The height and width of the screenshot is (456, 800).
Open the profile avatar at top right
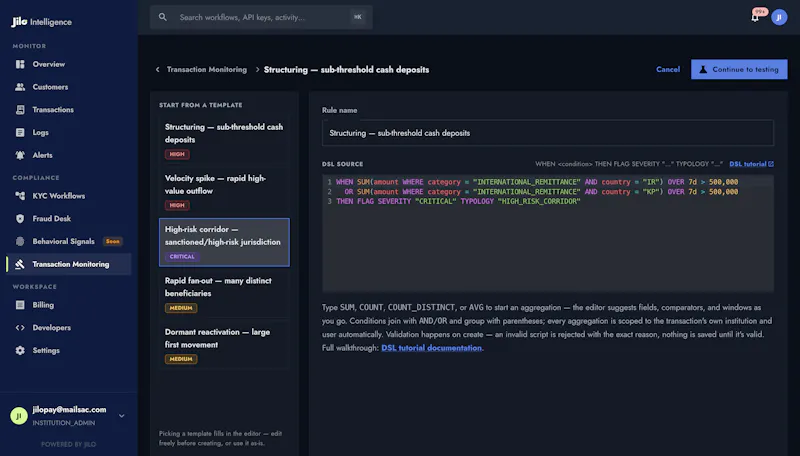tap(779, 17)
